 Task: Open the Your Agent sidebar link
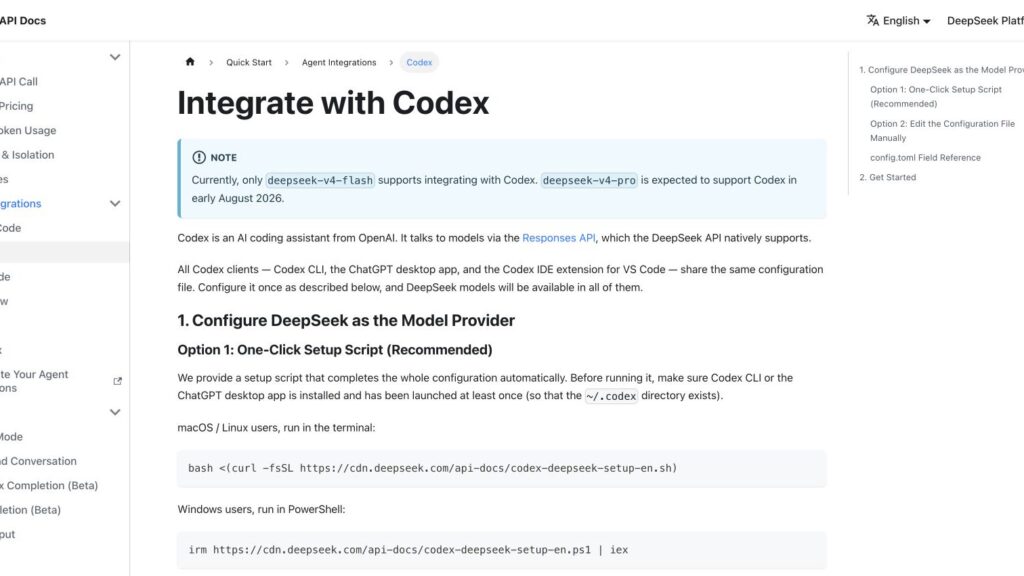click(x=34, y=381)
